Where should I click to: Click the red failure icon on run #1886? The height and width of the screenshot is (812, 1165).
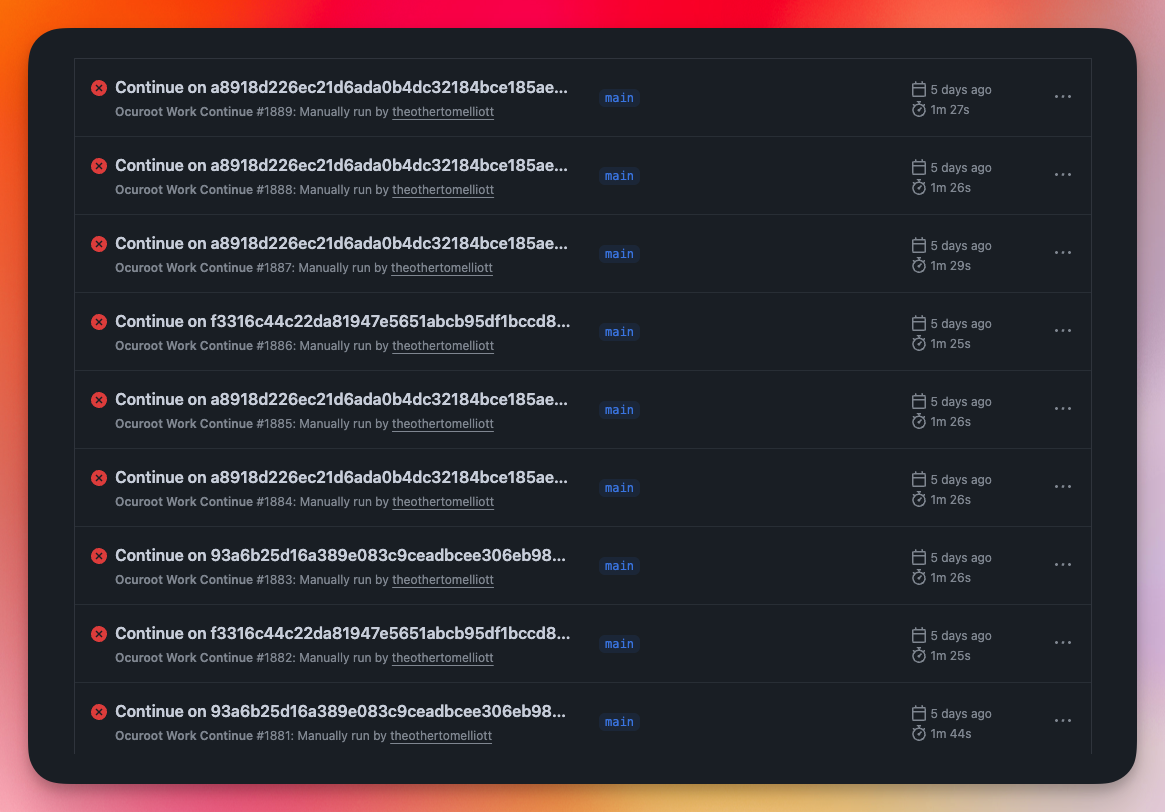point(98,321)
